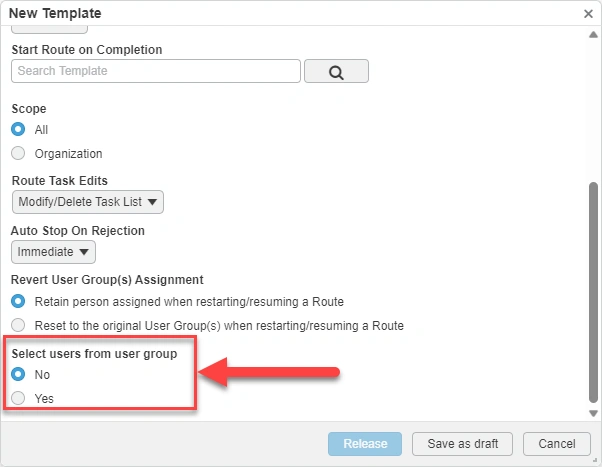Click the Start Route on Completion label
Screen dimensions: 602x467
click(87, 50)
